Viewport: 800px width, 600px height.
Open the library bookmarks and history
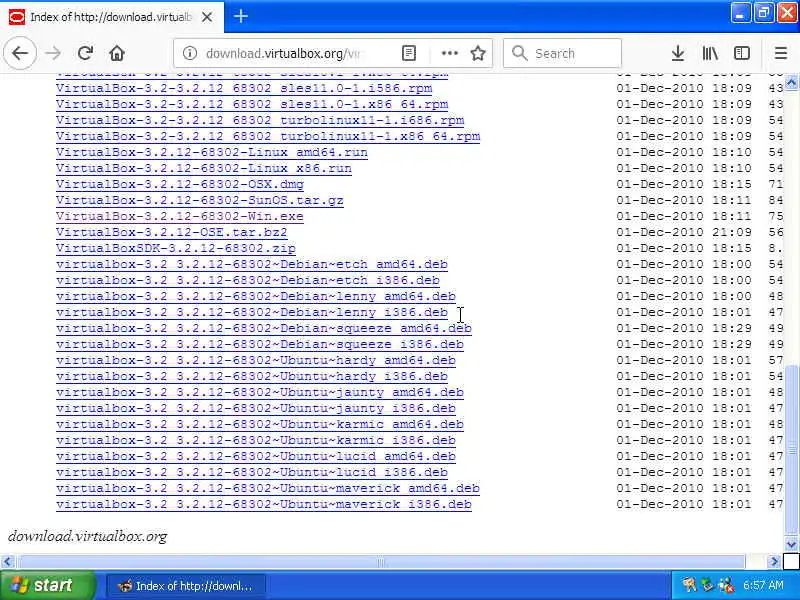point(710,53)
